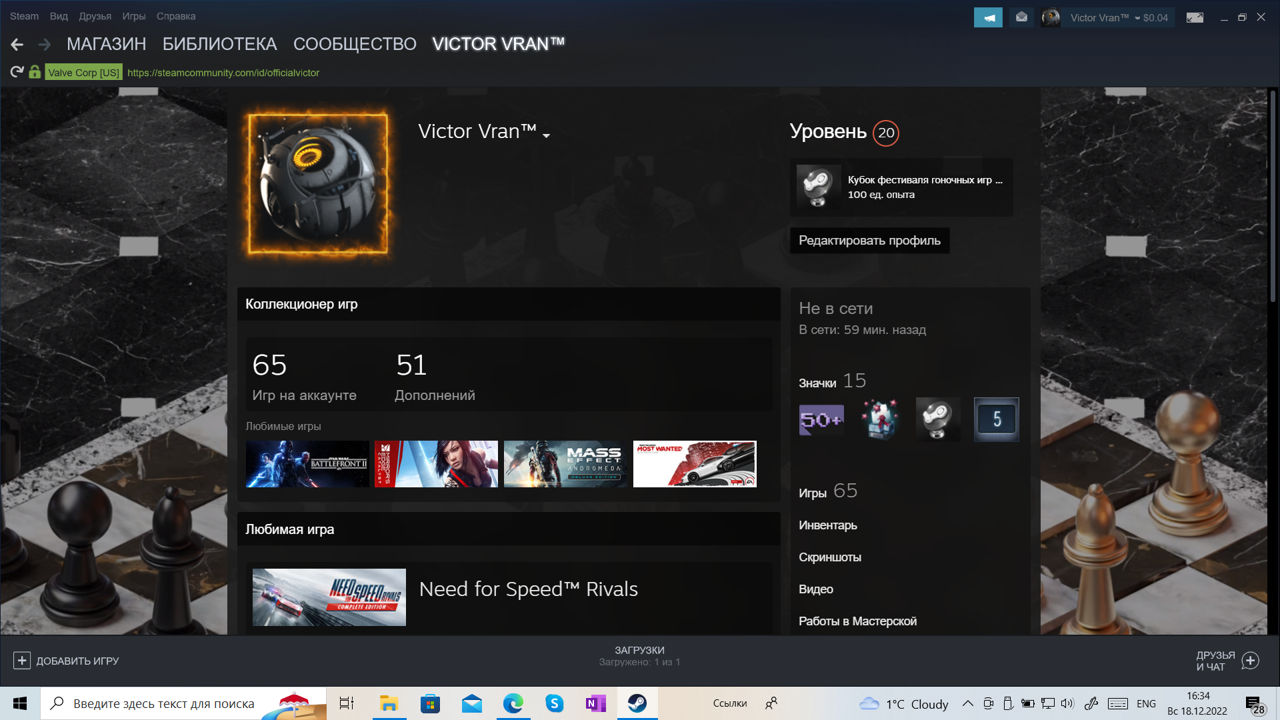
Task: Click the green padlock security icon
Action: click(x=35, y=72)
